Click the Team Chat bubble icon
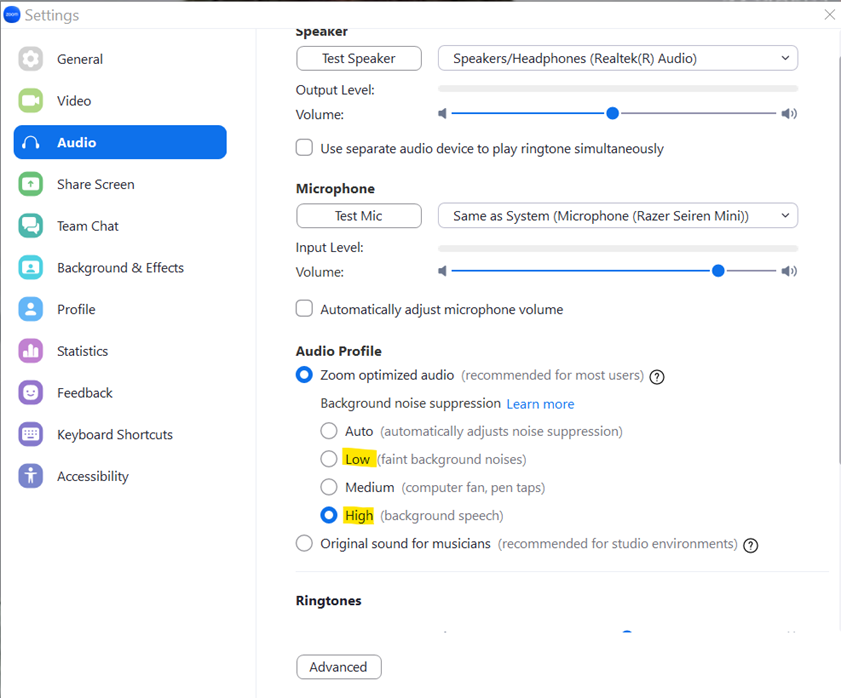The height and width of the screenshot is (698, 841). tap(31, 226)
